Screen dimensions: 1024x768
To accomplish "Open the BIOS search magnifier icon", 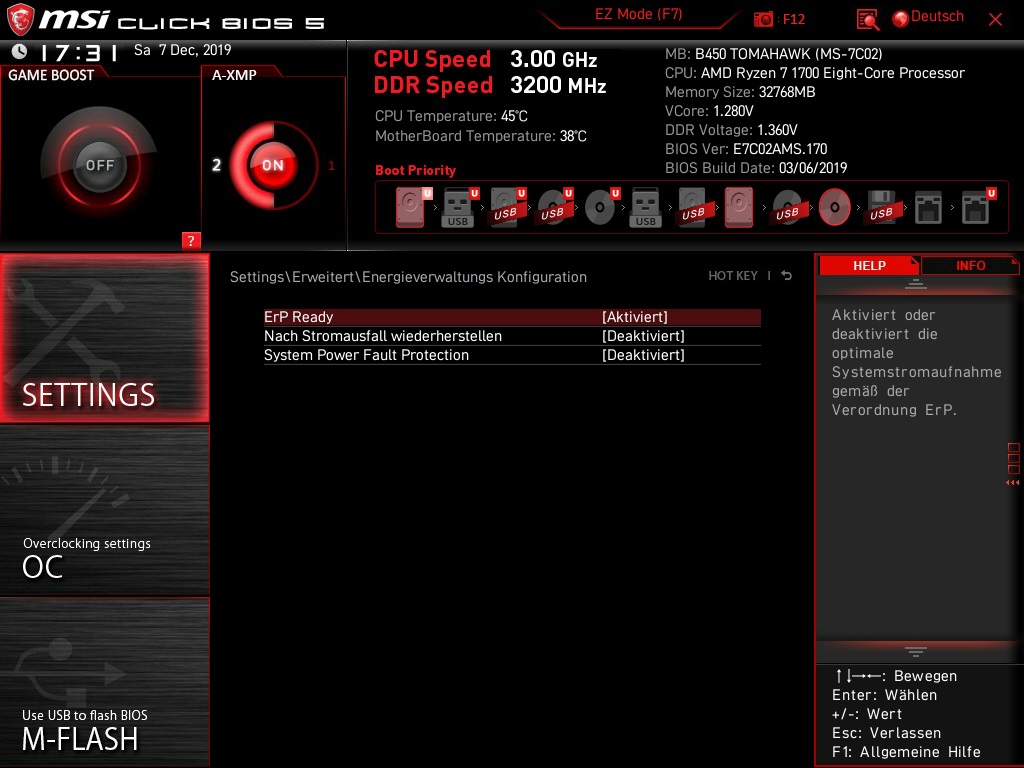I will pos(867,20).
